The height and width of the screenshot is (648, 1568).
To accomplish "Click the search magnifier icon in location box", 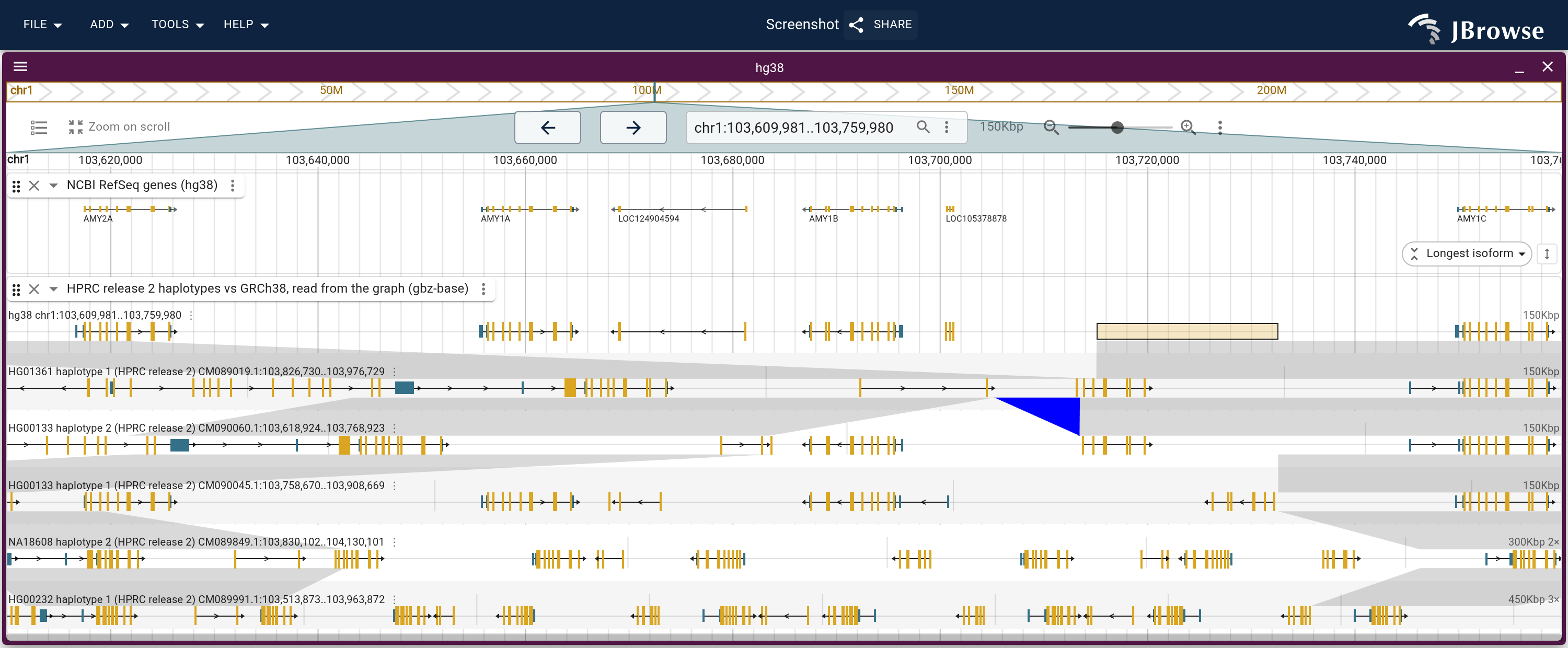I will pyautogui.click(x=923, y=126).
